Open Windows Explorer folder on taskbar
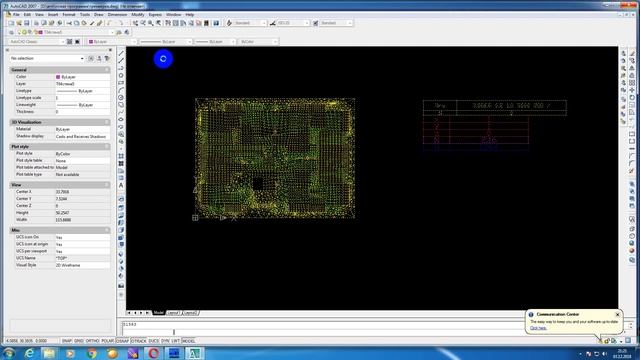 49,353
